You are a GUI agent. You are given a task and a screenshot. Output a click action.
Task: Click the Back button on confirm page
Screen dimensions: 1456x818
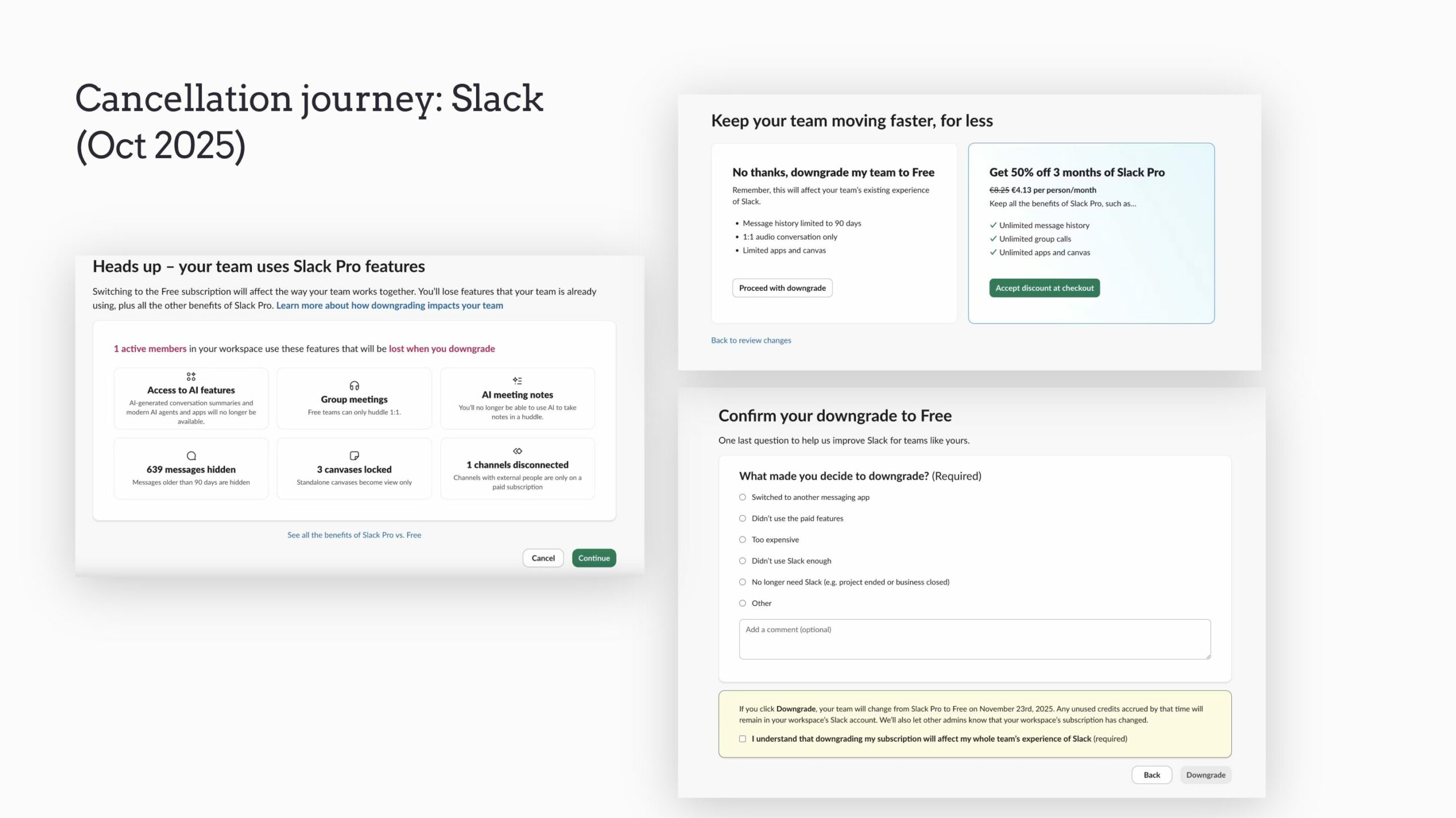point(1151,775)
